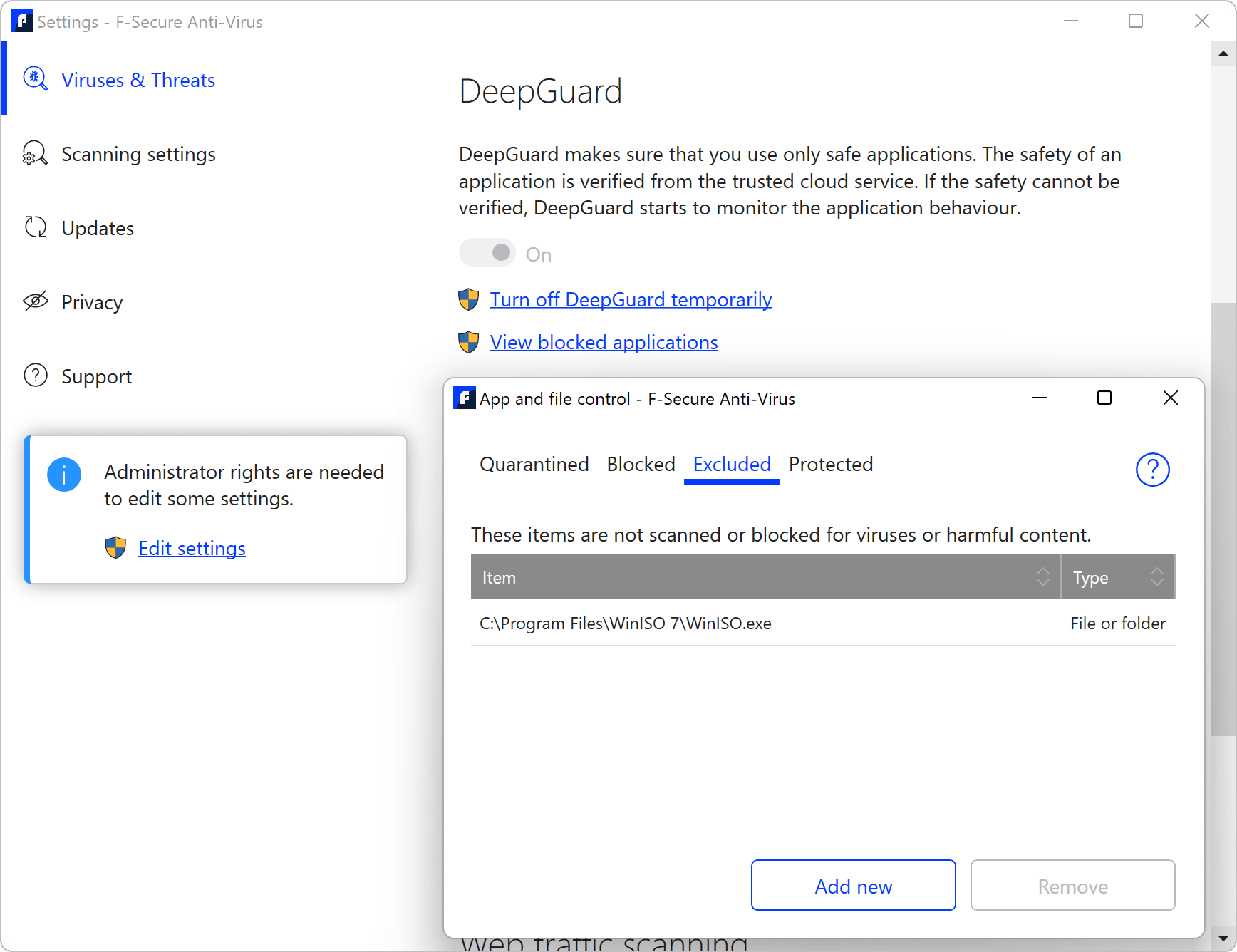This screenshot has width=1237, height=952.
Task: Open Support via question mark icon
Action: 35,375
